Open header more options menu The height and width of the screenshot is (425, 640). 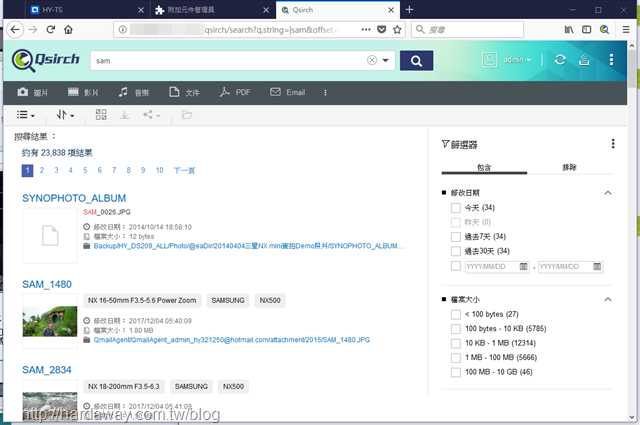(611, 60)
